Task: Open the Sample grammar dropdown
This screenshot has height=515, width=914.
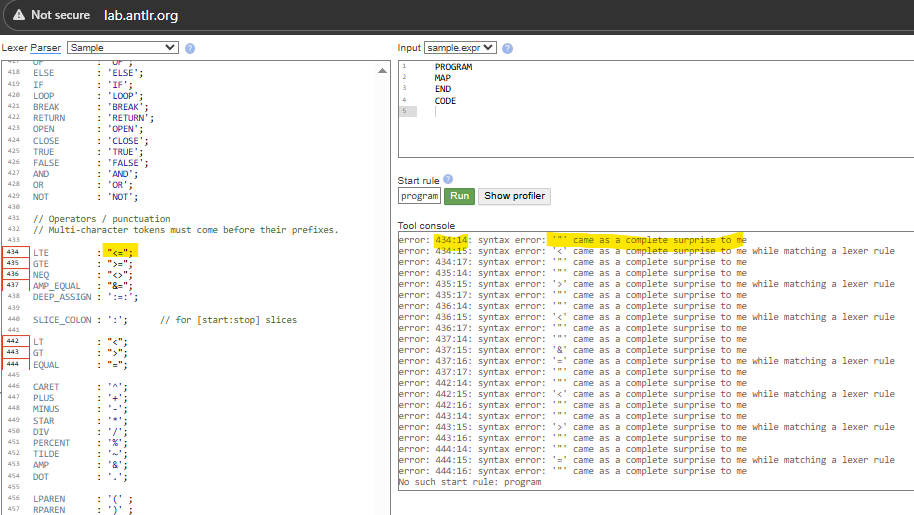Action: [121, 48]
